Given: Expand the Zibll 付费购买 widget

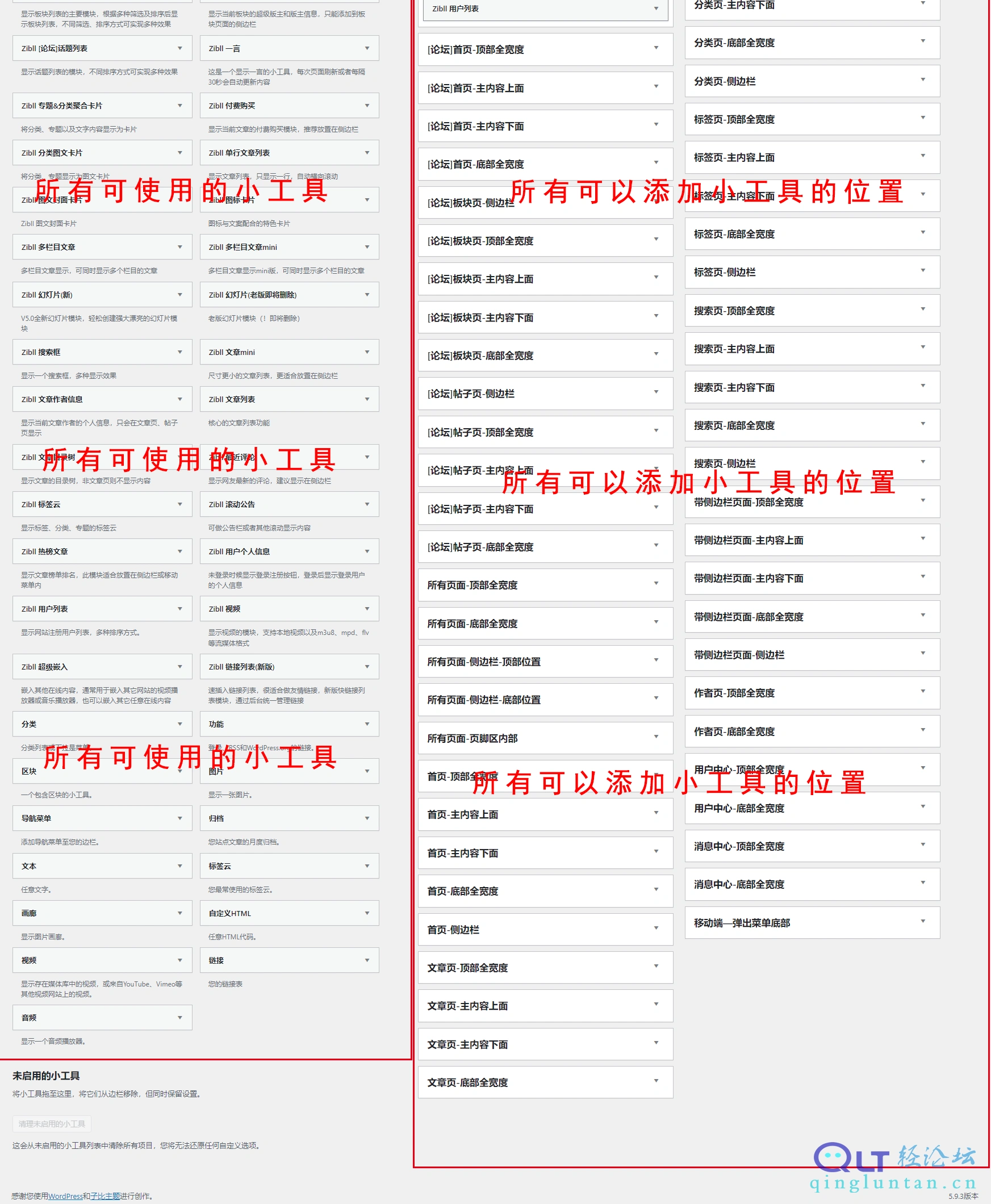Looking at the screenshot, I should [x=290, y=106].
